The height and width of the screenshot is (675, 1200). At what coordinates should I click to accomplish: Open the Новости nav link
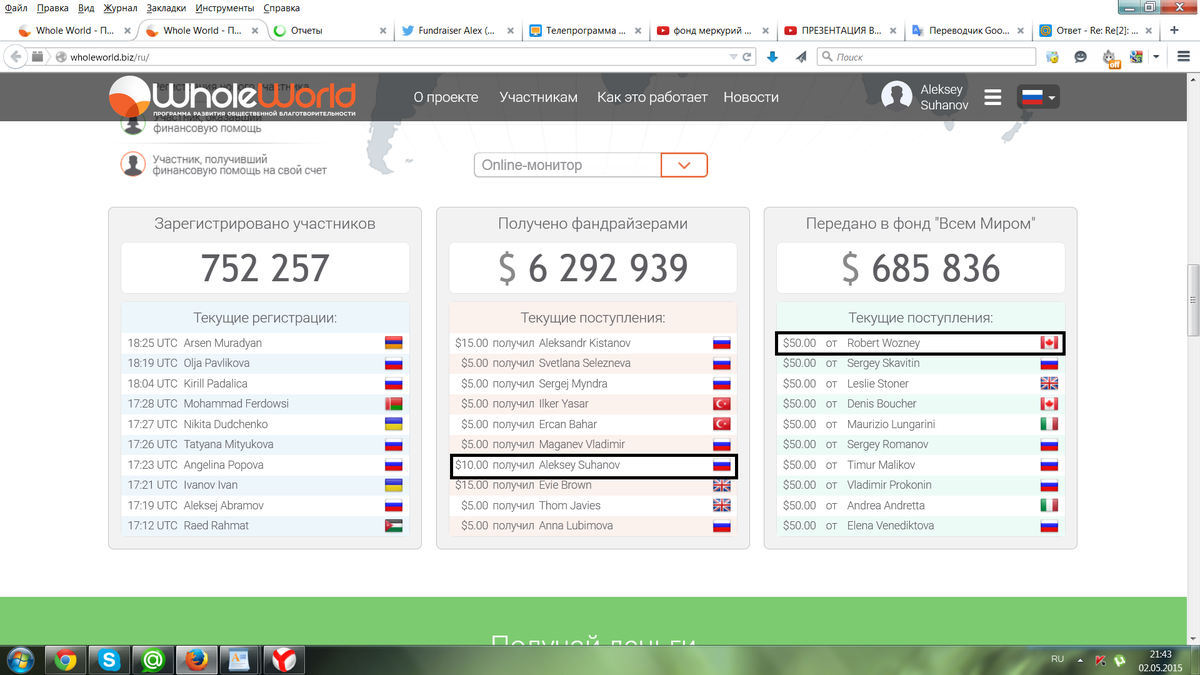pos(751,97)
